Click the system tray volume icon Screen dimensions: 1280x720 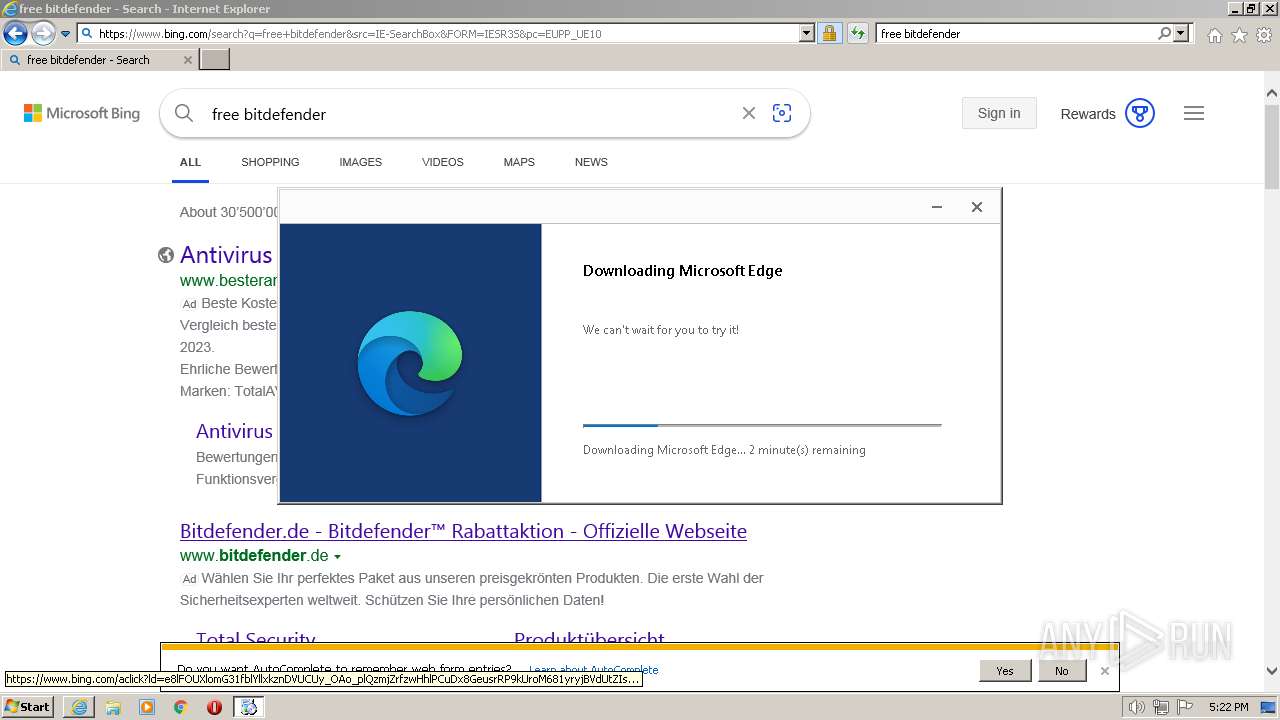pyautogui.click(x=1136, y=707)
